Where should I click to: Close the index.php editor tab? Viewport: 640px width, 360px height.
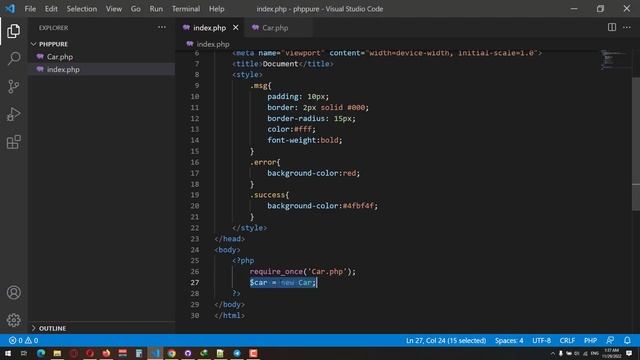(236, 27)
